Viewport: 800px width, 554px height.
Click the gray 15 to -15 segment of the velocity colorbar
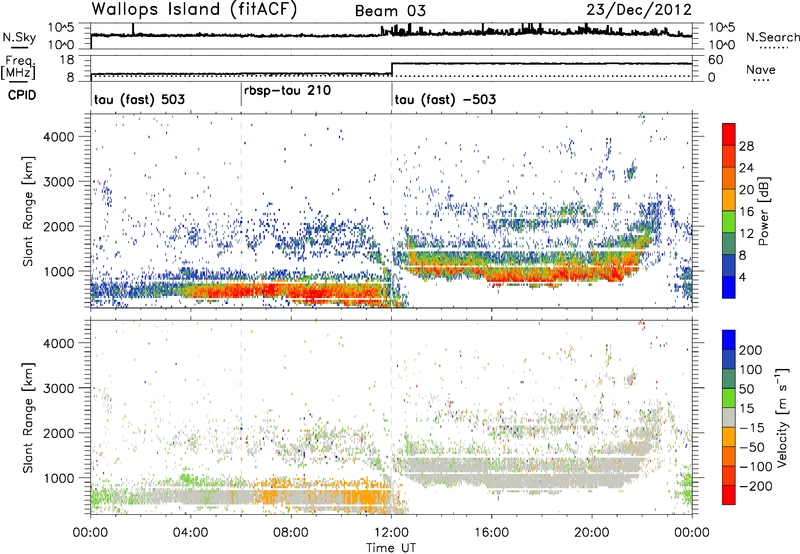click(729, 417)
